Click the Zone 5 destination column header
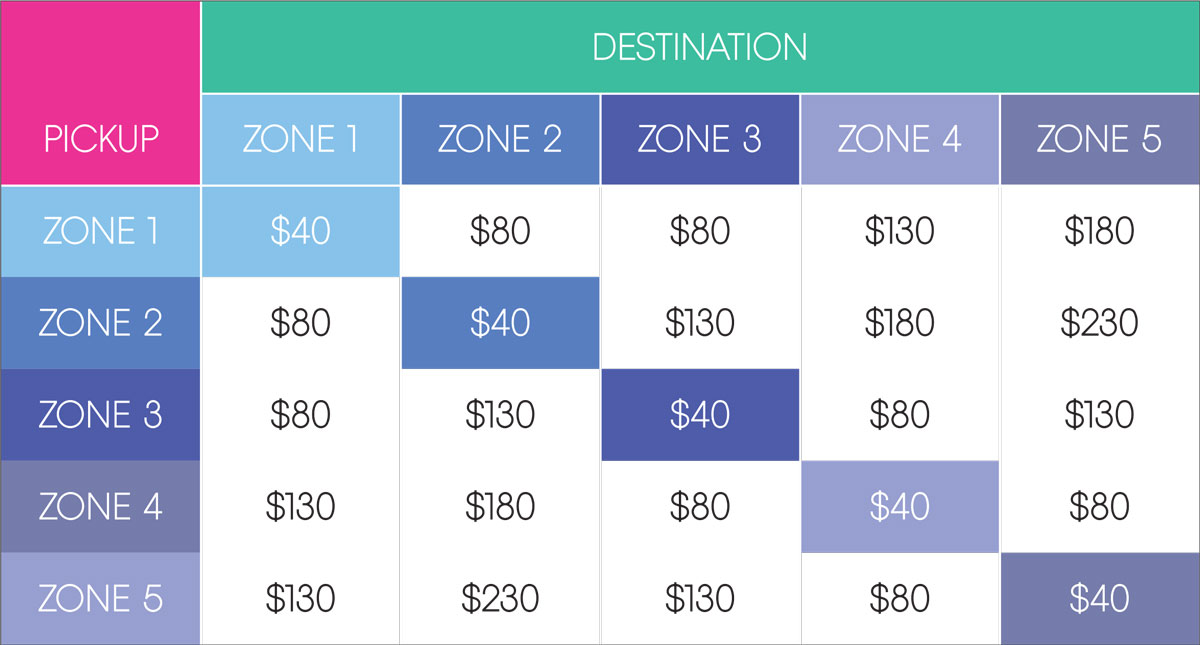The image size is (1200, 645). (x=1100, y=140)
